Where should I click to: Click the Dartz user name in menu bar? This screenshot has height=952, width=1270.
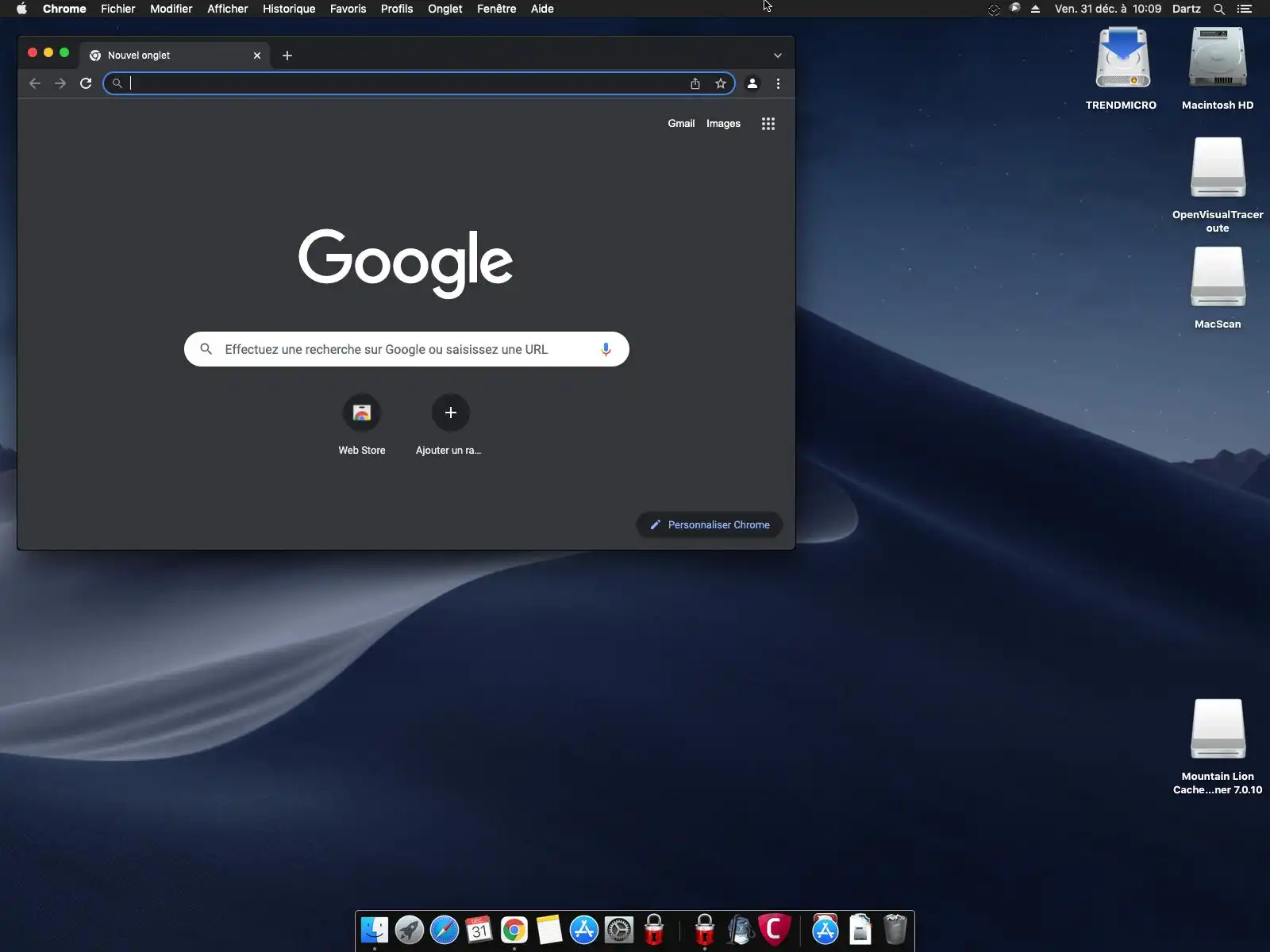pos(1187,9)
